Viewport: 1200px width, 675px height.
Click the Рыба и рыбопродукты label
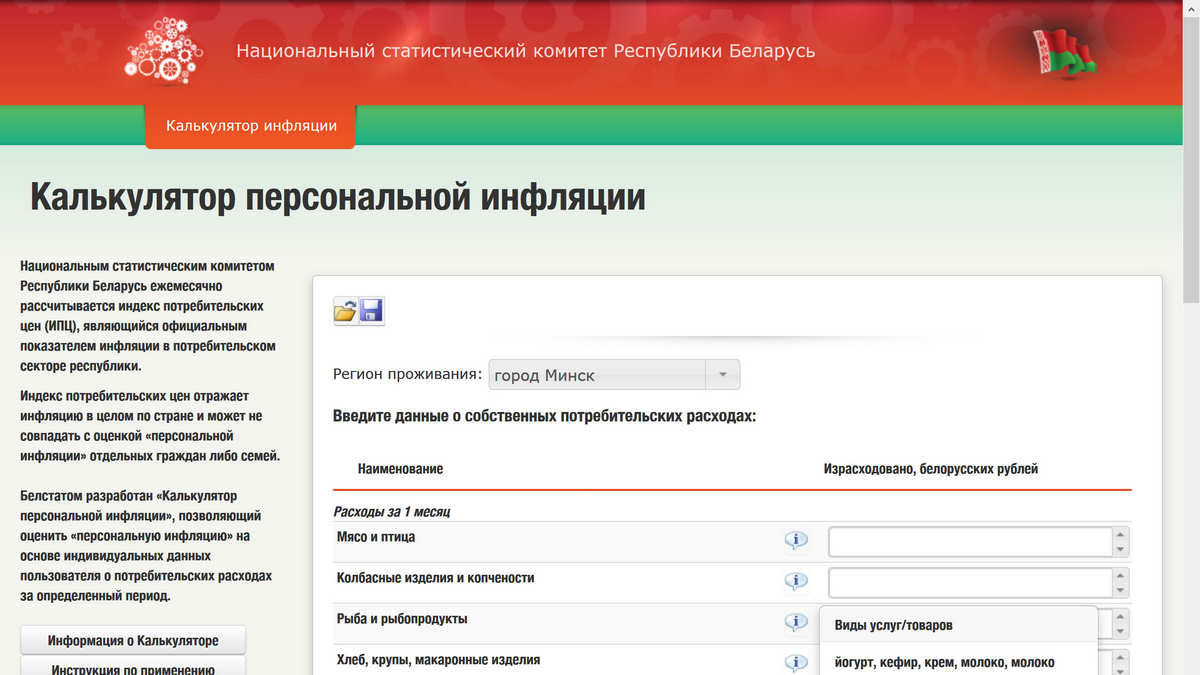click(x=402, y=619)
